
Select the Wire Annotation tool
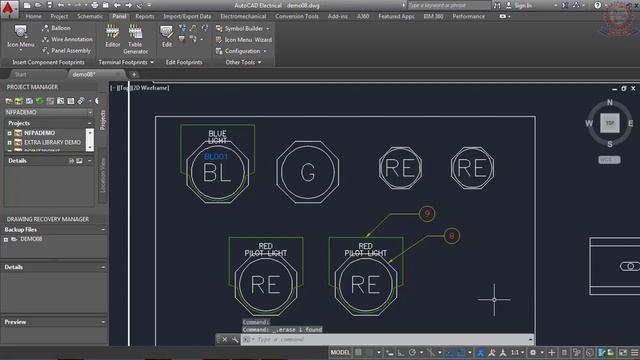[67, 39]
